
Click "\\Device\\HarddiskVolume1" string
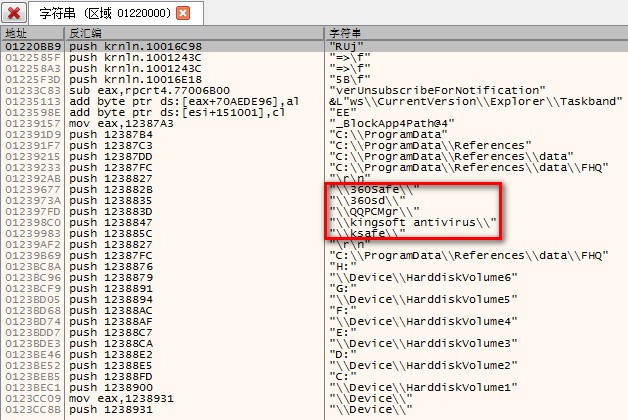[423, 388]
